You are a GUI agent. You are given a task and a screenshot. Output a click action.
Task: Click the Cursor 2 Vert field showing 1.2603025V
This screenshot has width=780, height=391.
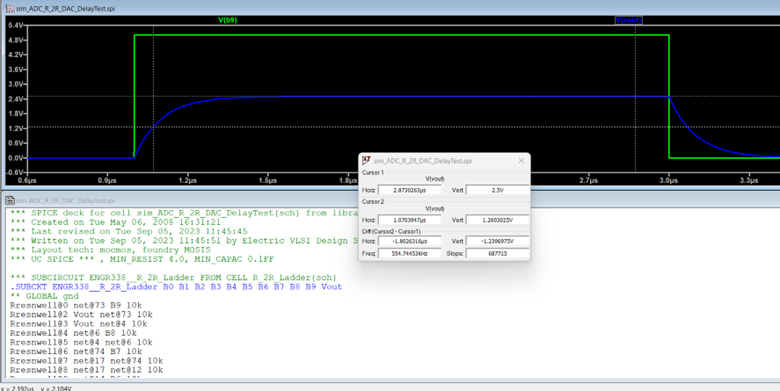click(x=497, y=220)
